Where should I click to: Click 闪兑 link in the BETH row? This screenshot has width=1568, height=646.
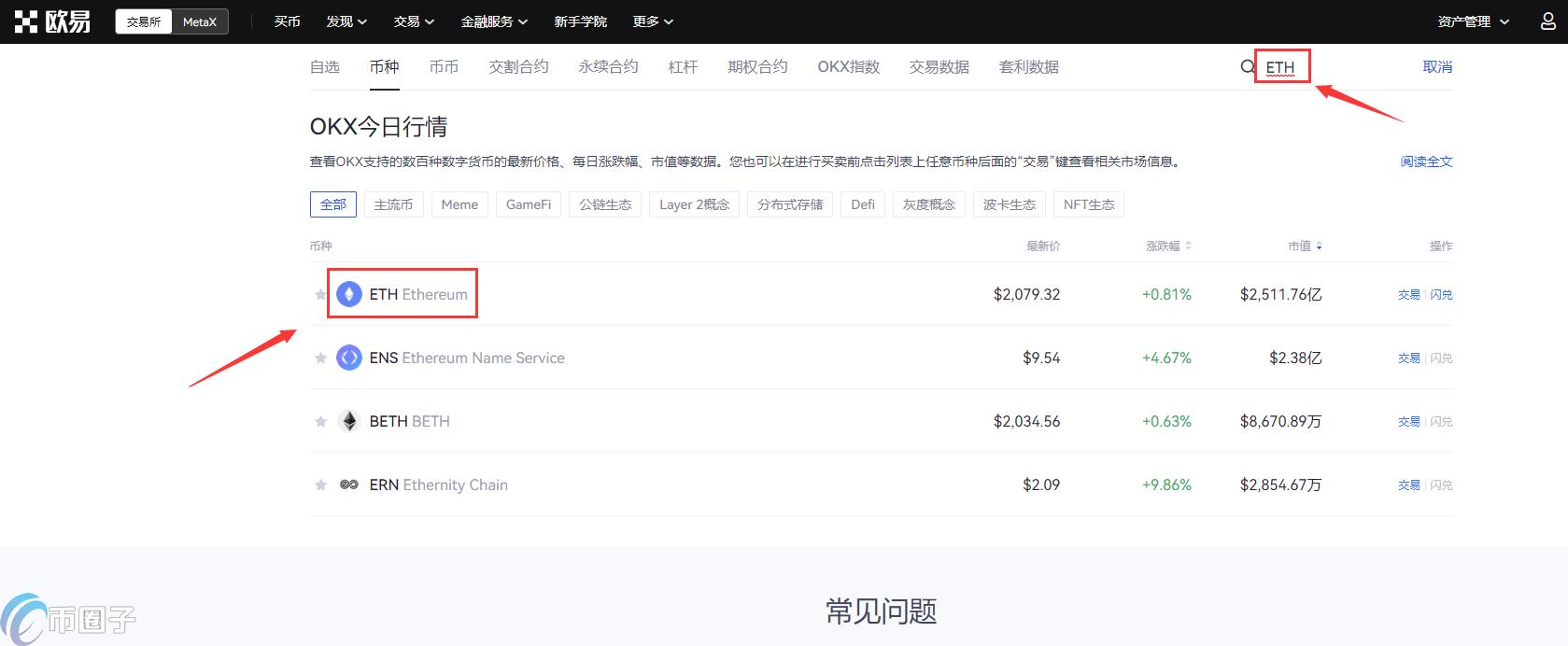pyautogui.click(x=1442, y=422)
